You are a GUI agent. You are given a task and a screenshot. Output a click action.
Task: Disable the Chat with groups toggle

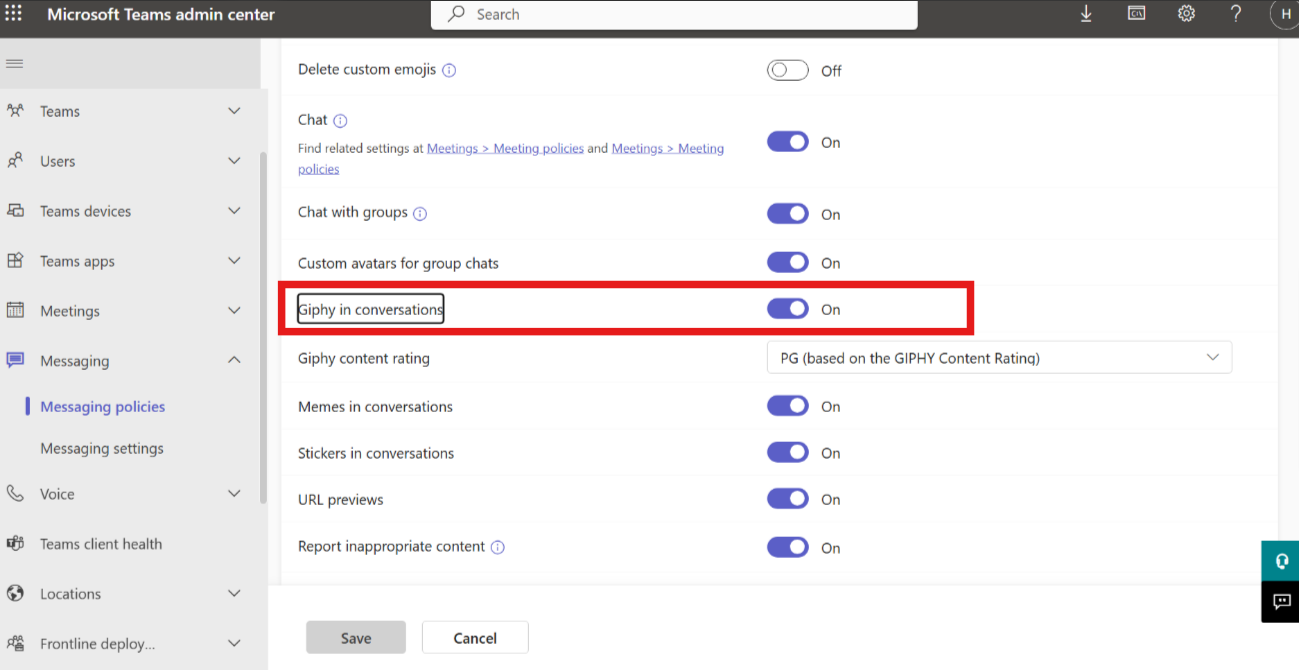788,213
